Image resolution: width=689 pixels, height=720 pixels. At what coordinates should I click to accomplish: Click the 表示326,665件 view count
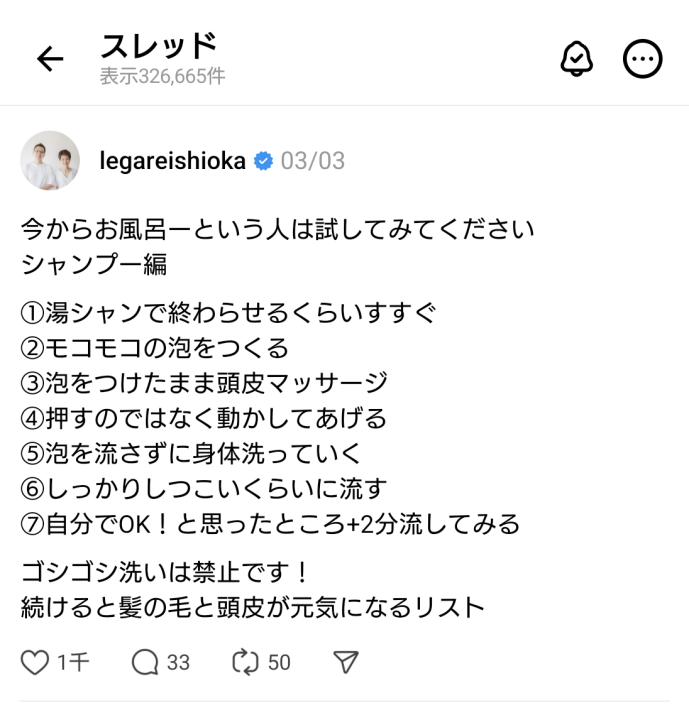coord(163,76)
